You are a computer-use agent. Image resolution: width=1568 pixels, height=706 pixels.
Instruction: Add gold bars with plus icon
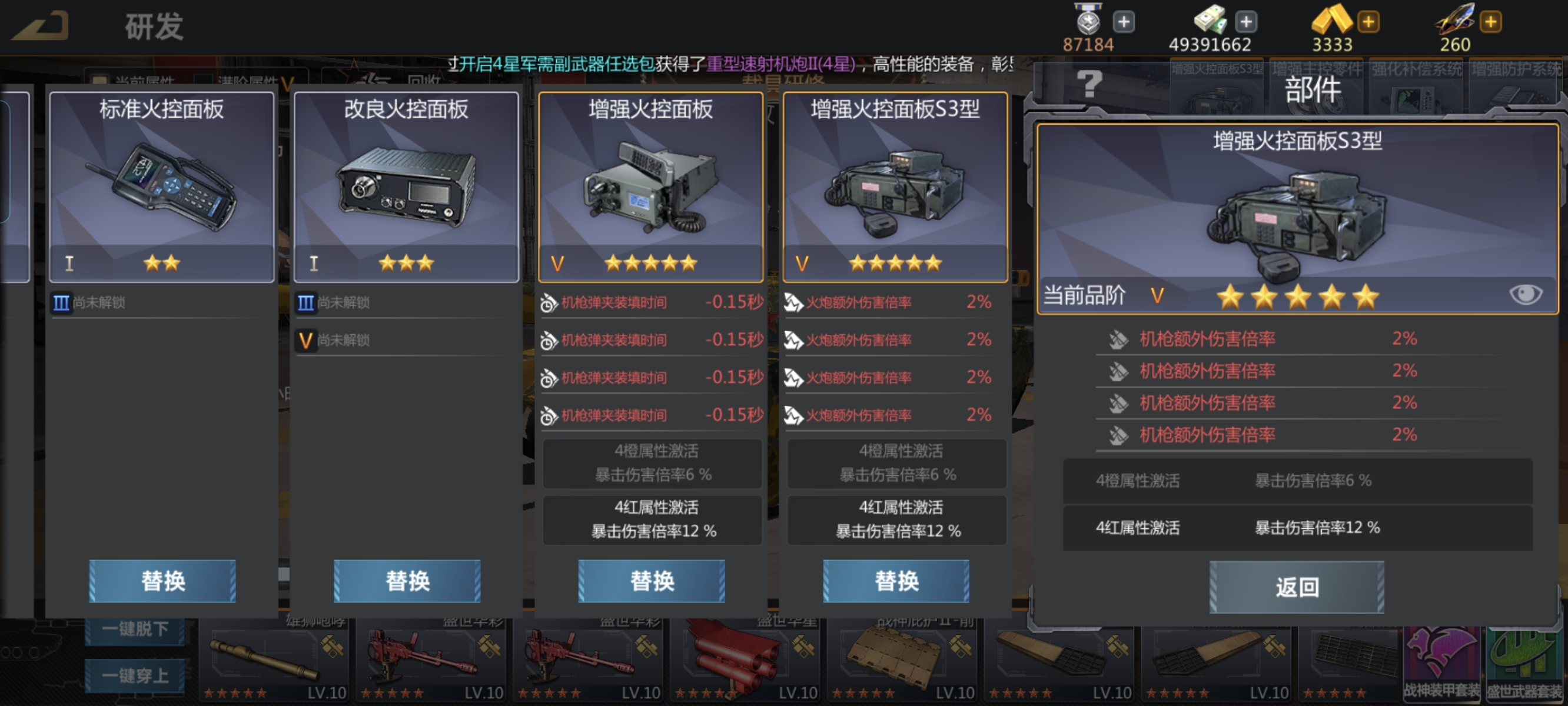point(1368,22)
